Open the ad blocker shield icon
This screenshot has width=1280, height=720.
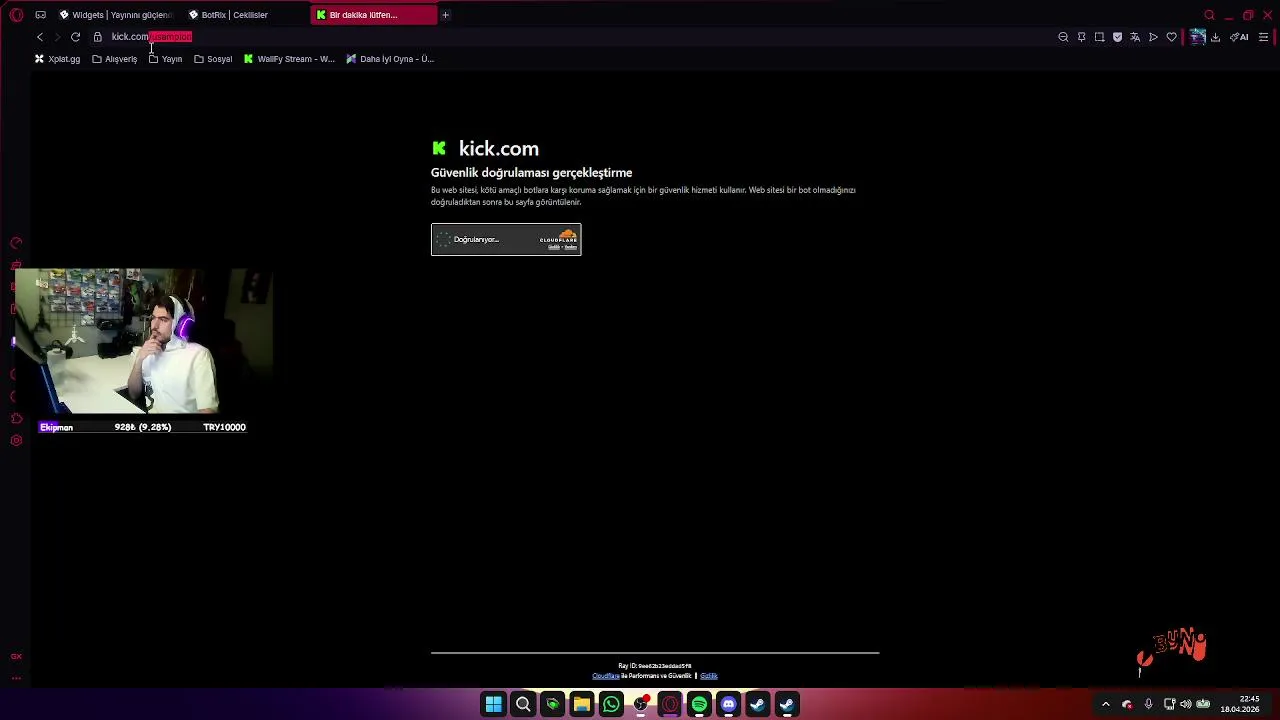(x=1117, y=37)
